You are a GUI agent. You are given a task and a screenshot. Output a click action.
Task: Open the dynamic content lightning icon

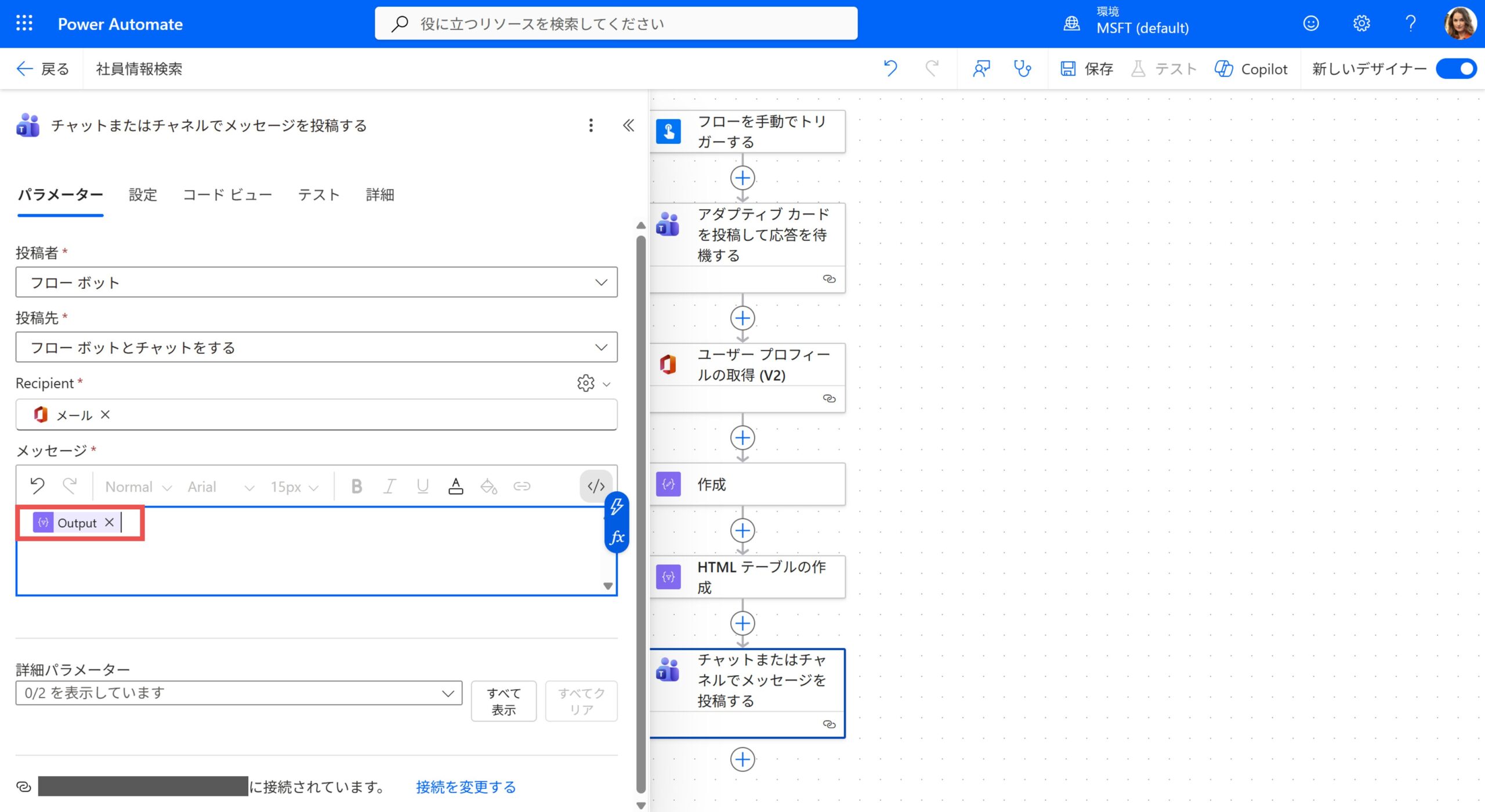[x=617, y=507]
